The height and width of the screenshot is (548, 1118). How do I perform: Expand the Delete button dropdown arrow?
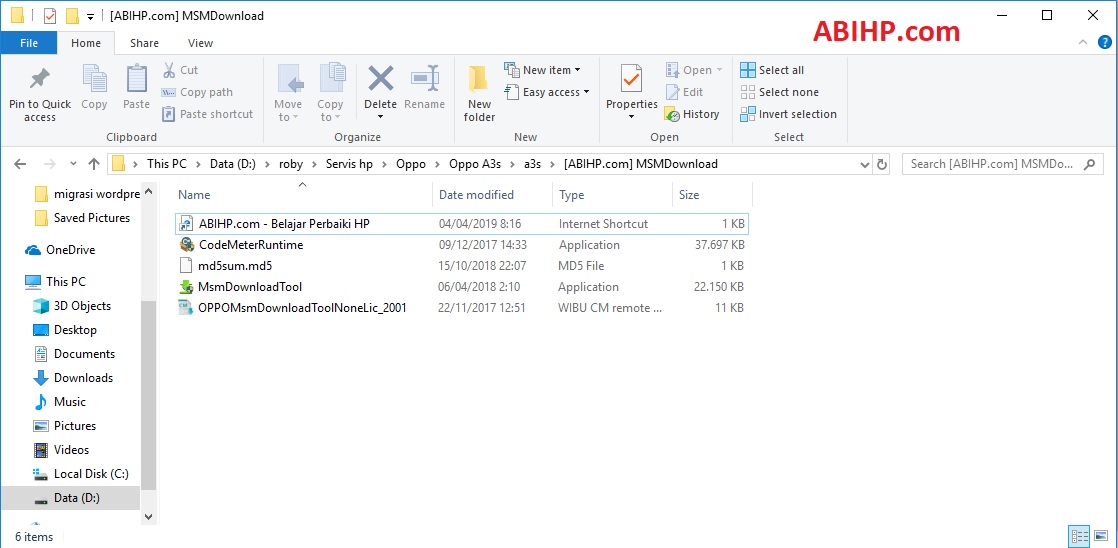click(x=380, y=117)
